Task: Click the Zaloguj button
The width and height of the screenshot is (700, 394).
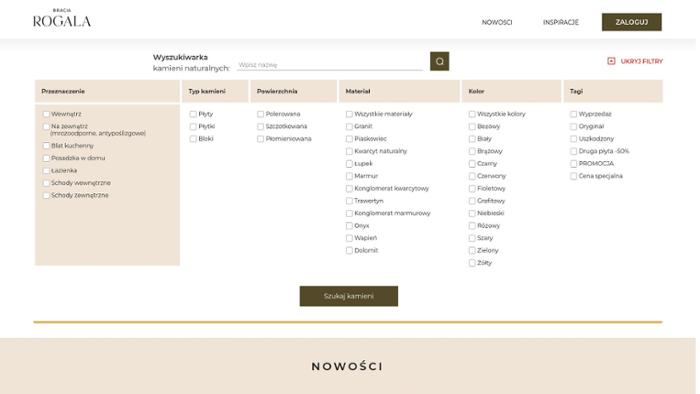Action: (x=631, y=22)
